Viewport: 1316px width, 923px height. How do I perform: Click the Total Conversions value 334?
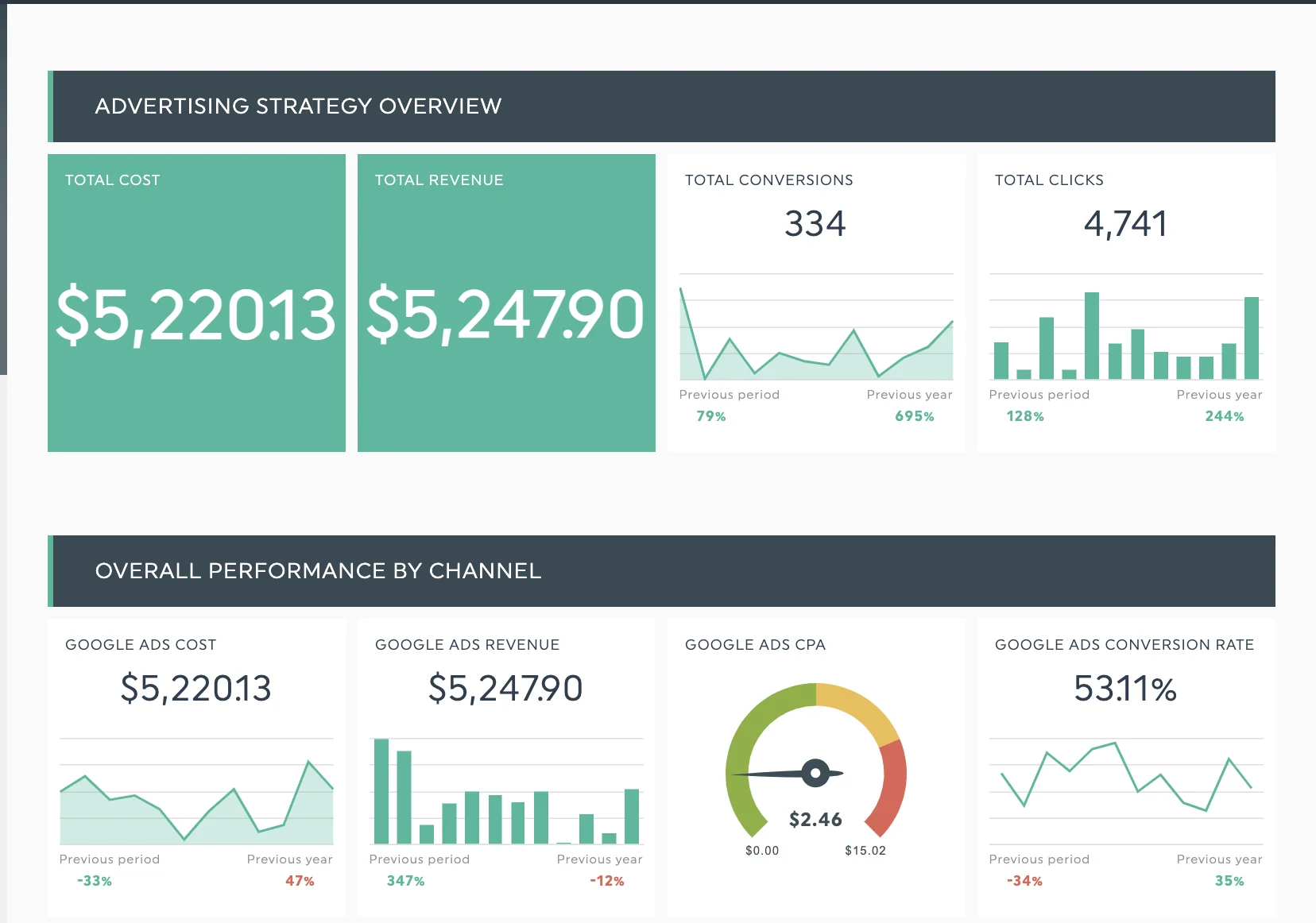tap(815, 224)
